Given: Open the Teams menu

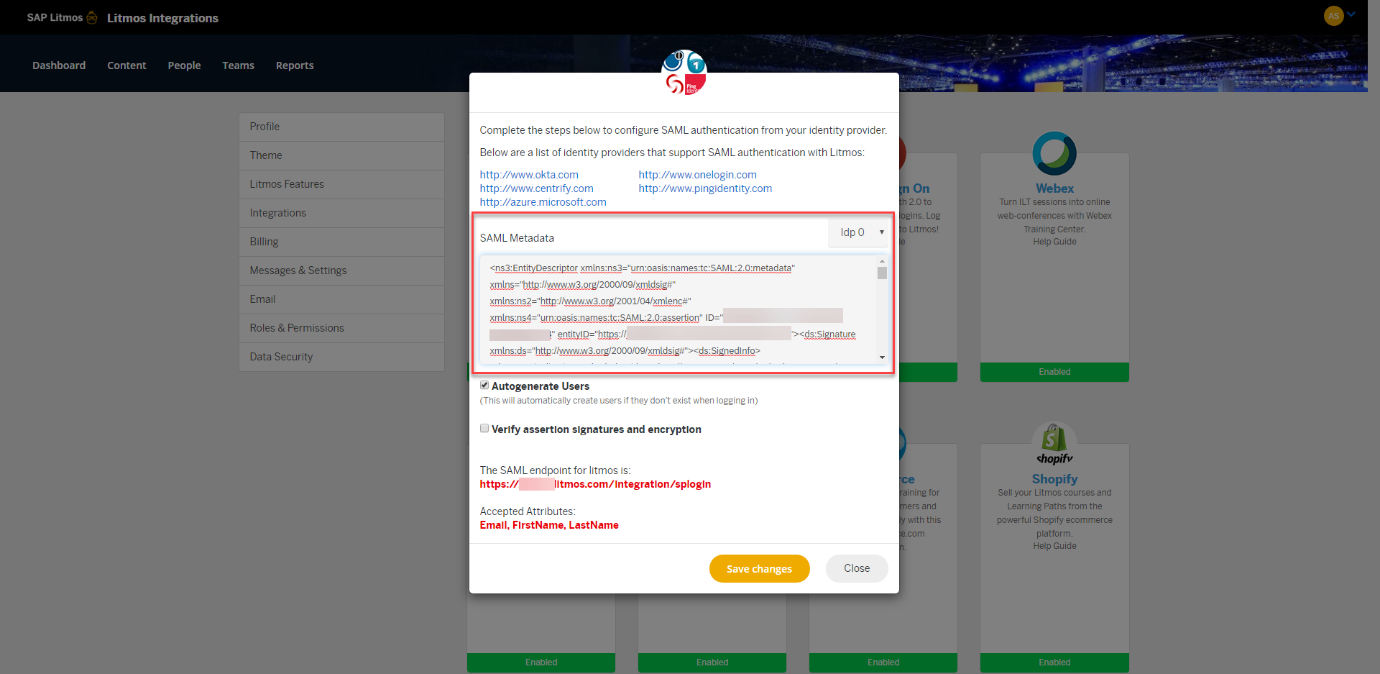Looking at the screenshot, I should (x=238, y=65).
